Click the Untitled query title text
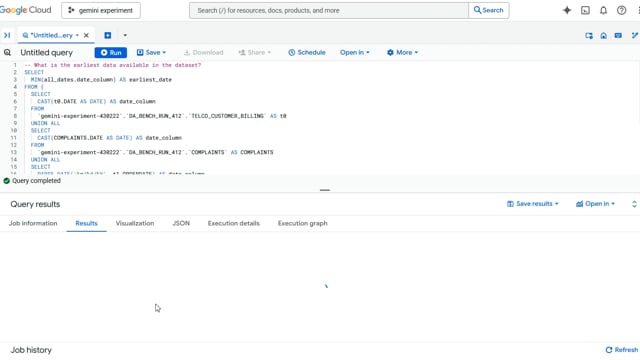This screenshot has height=360, width=640. point(47,52)
